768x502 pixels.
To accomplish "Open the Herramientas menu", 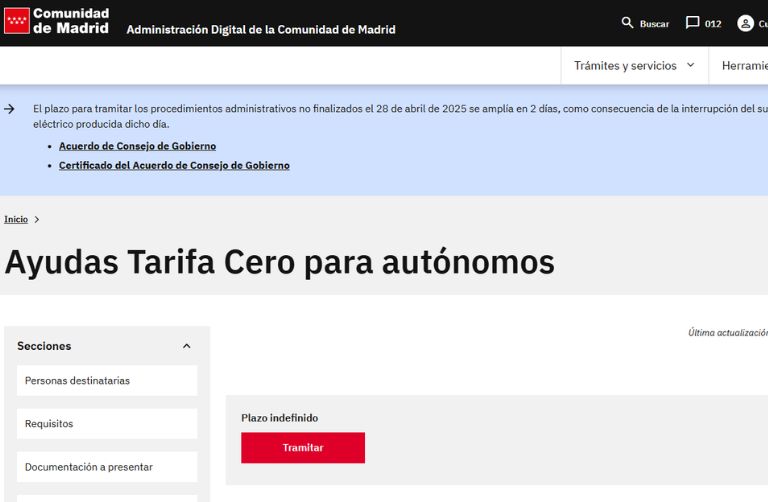I will 744,66.
